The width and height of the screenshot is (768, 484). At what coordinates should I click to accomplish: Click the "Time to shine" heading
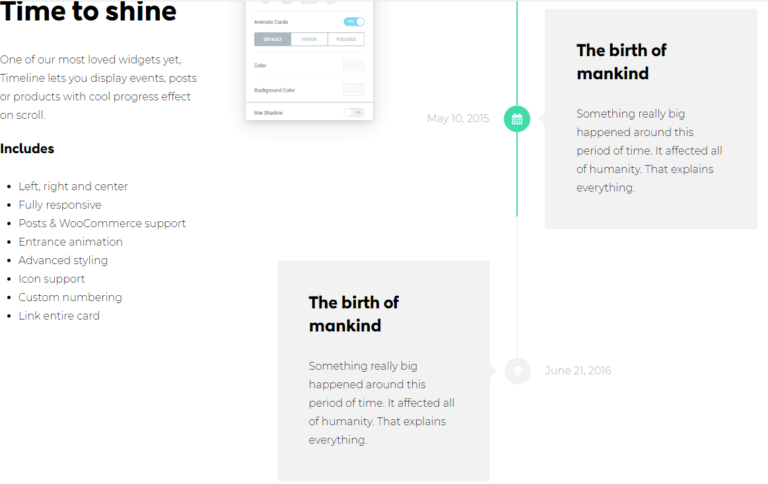[x=88, y=13]
